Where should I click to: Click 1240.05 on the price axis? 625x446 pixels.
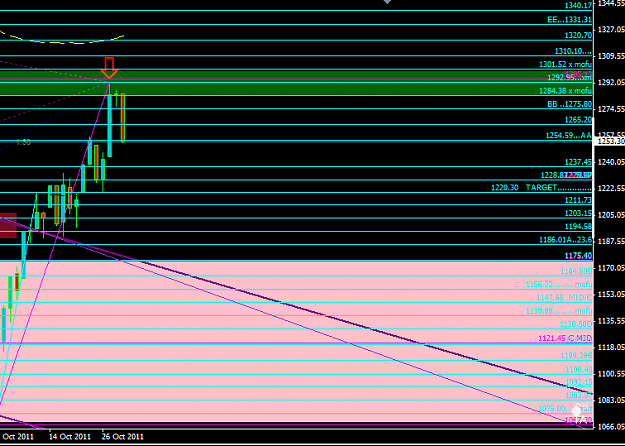coord(611,162)
